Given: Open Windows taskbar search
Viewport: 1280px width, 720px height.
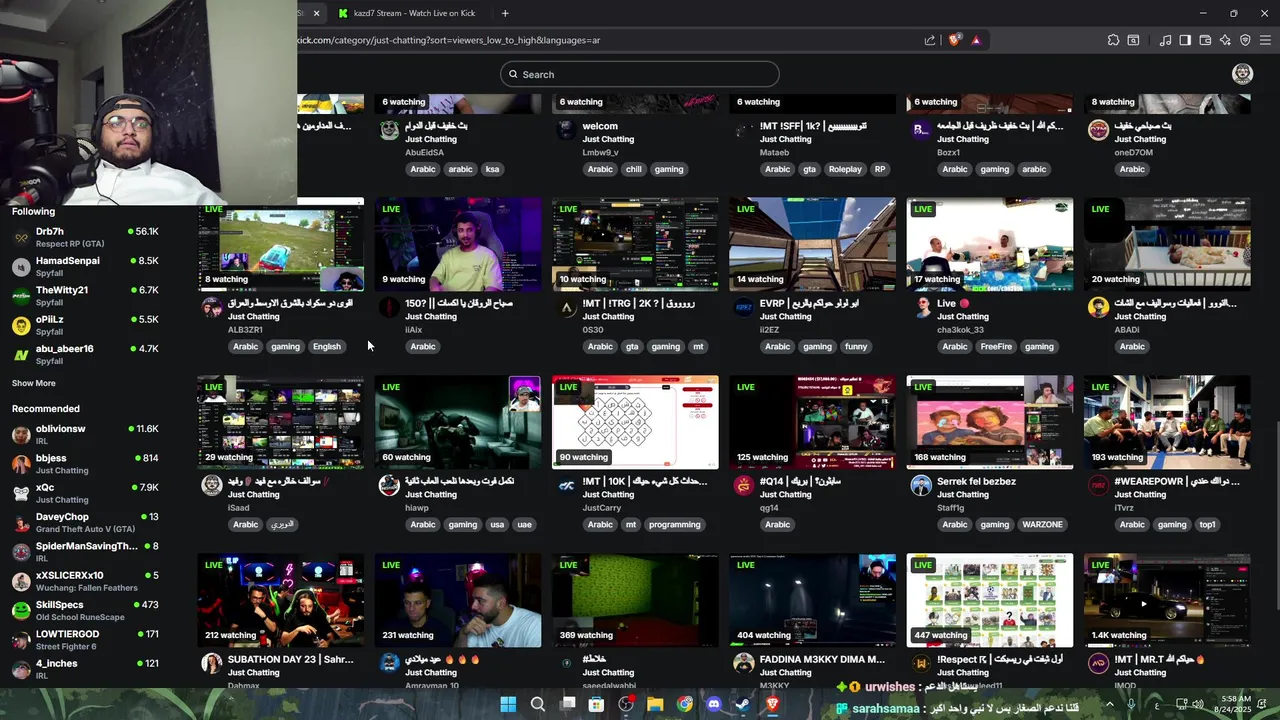Looking at the screenshot, I should pos(537,704).
